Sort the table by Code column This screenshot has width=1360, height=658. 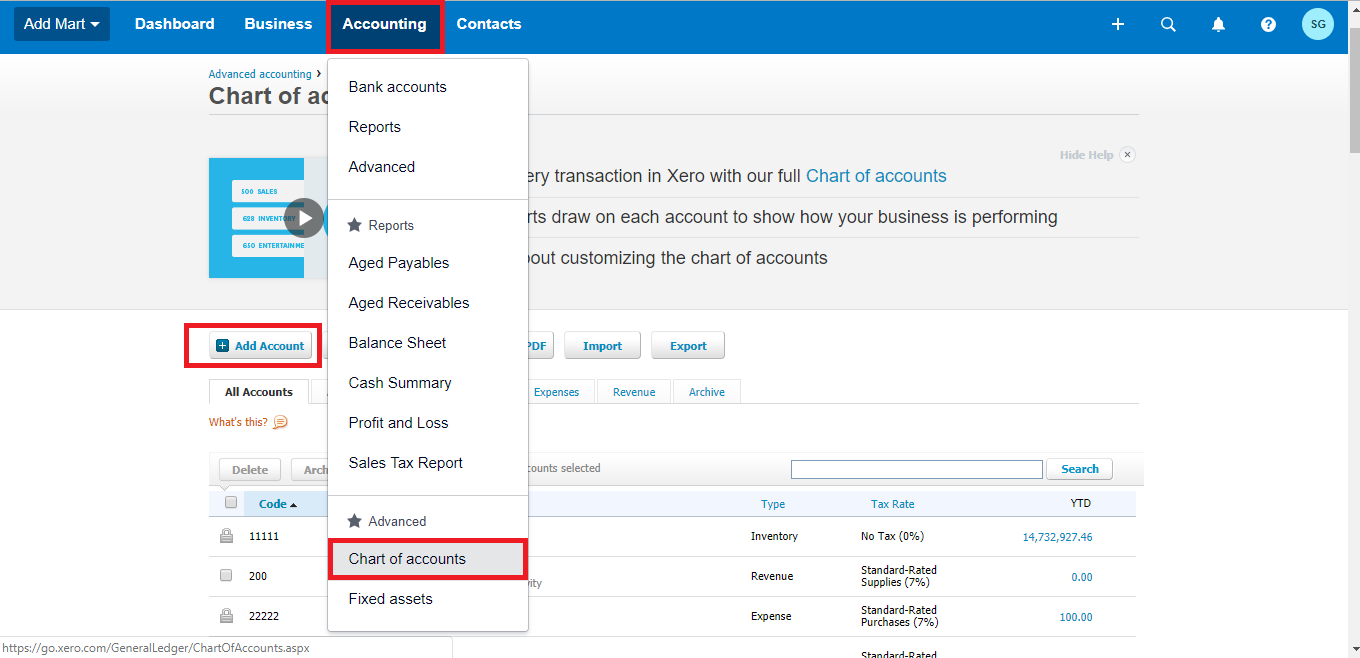click(x=278, y=504)
